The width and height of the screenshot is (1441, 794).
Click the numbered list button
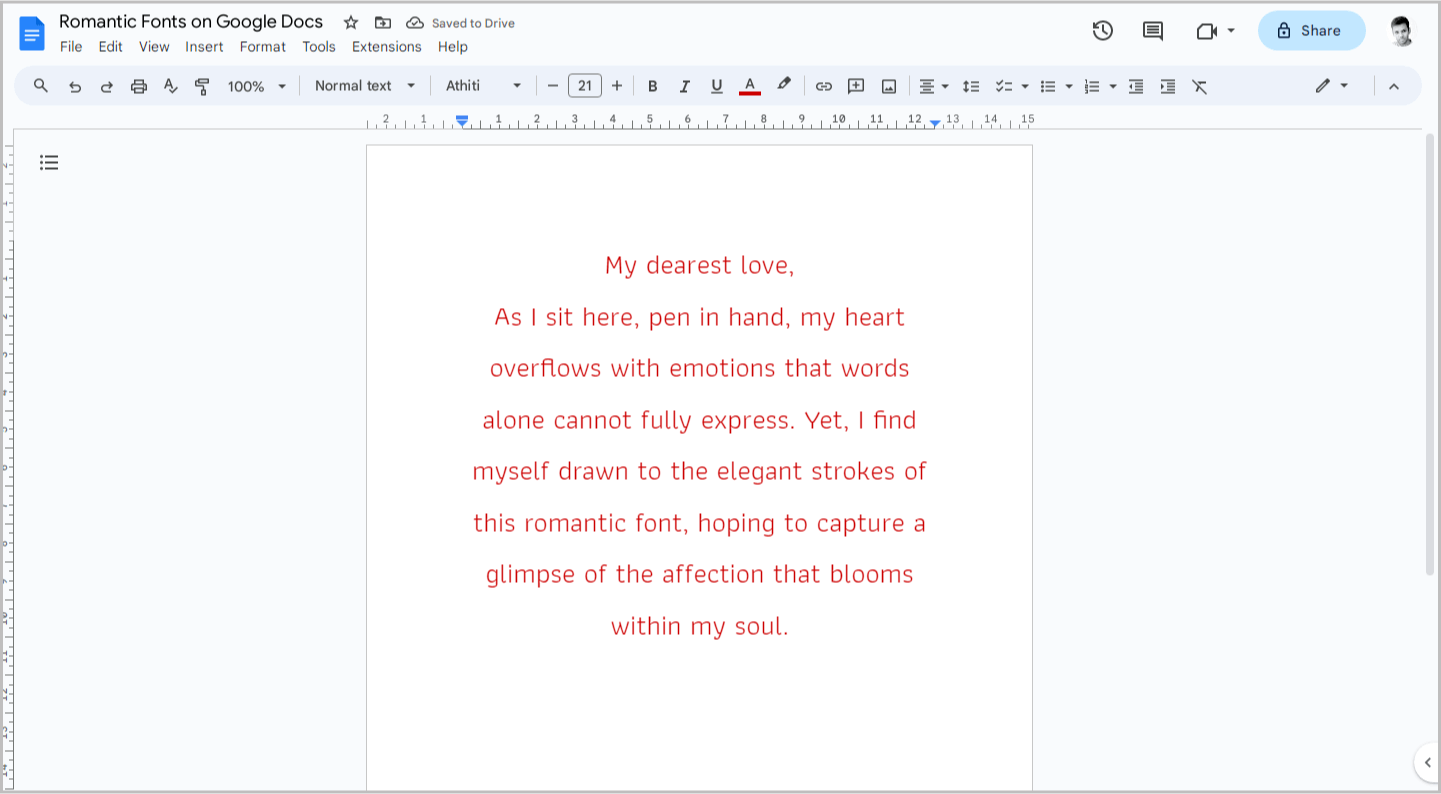pos(1092,86)
